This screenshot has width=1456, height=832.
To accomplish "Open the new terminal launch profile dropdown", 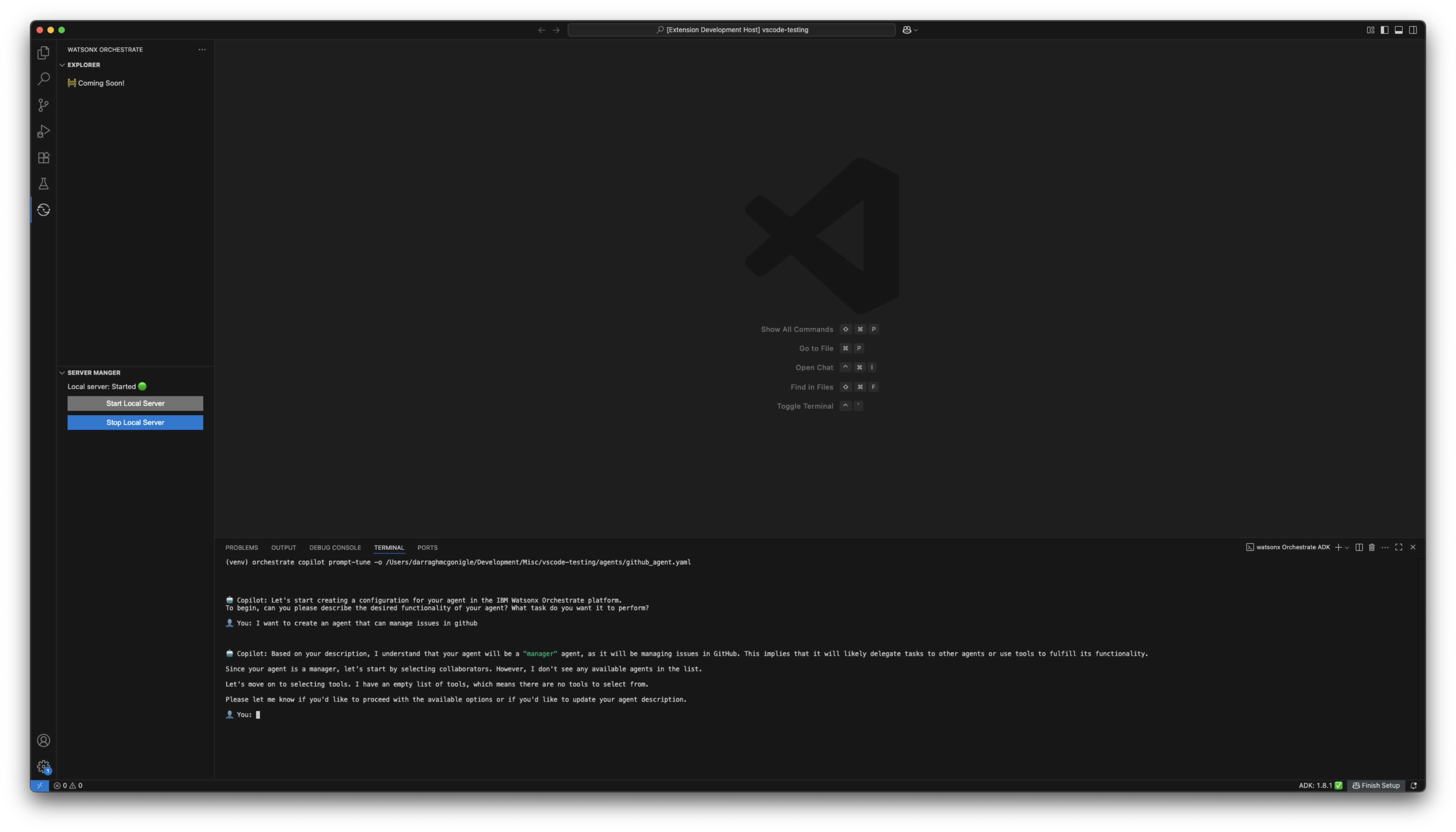I will tap(1347, 547).
